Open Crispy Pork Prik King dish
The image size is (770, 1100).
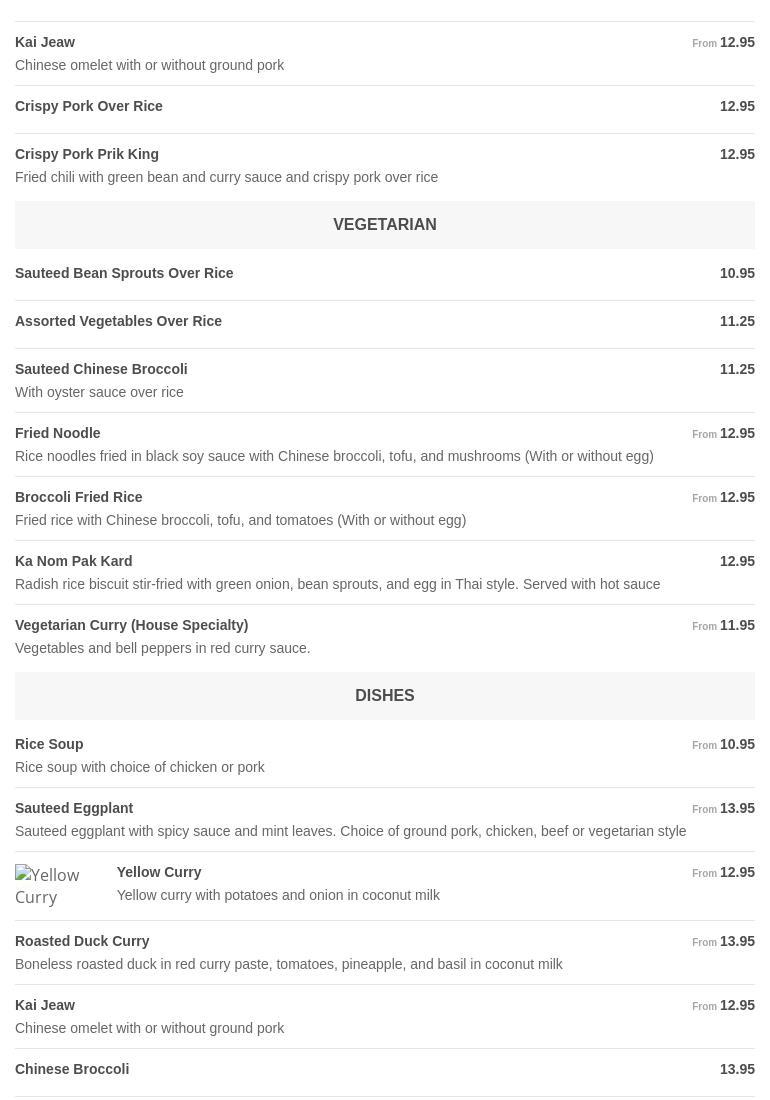[x=87, y=154]
